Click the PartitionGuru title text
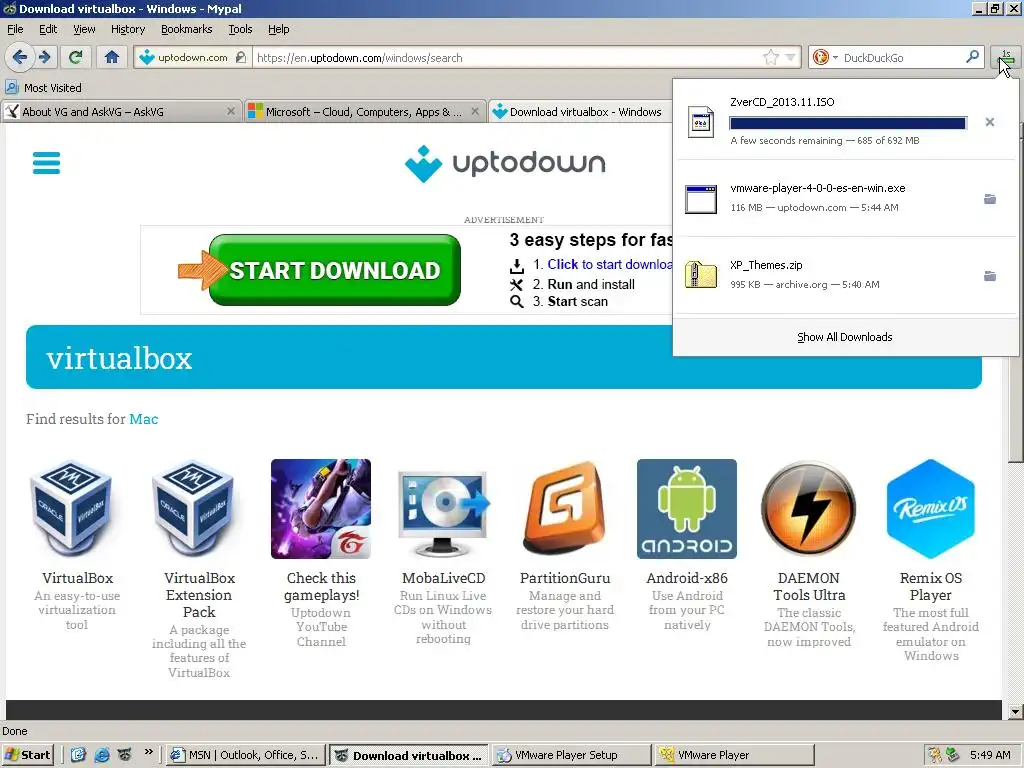 click(x=565, y=578)
